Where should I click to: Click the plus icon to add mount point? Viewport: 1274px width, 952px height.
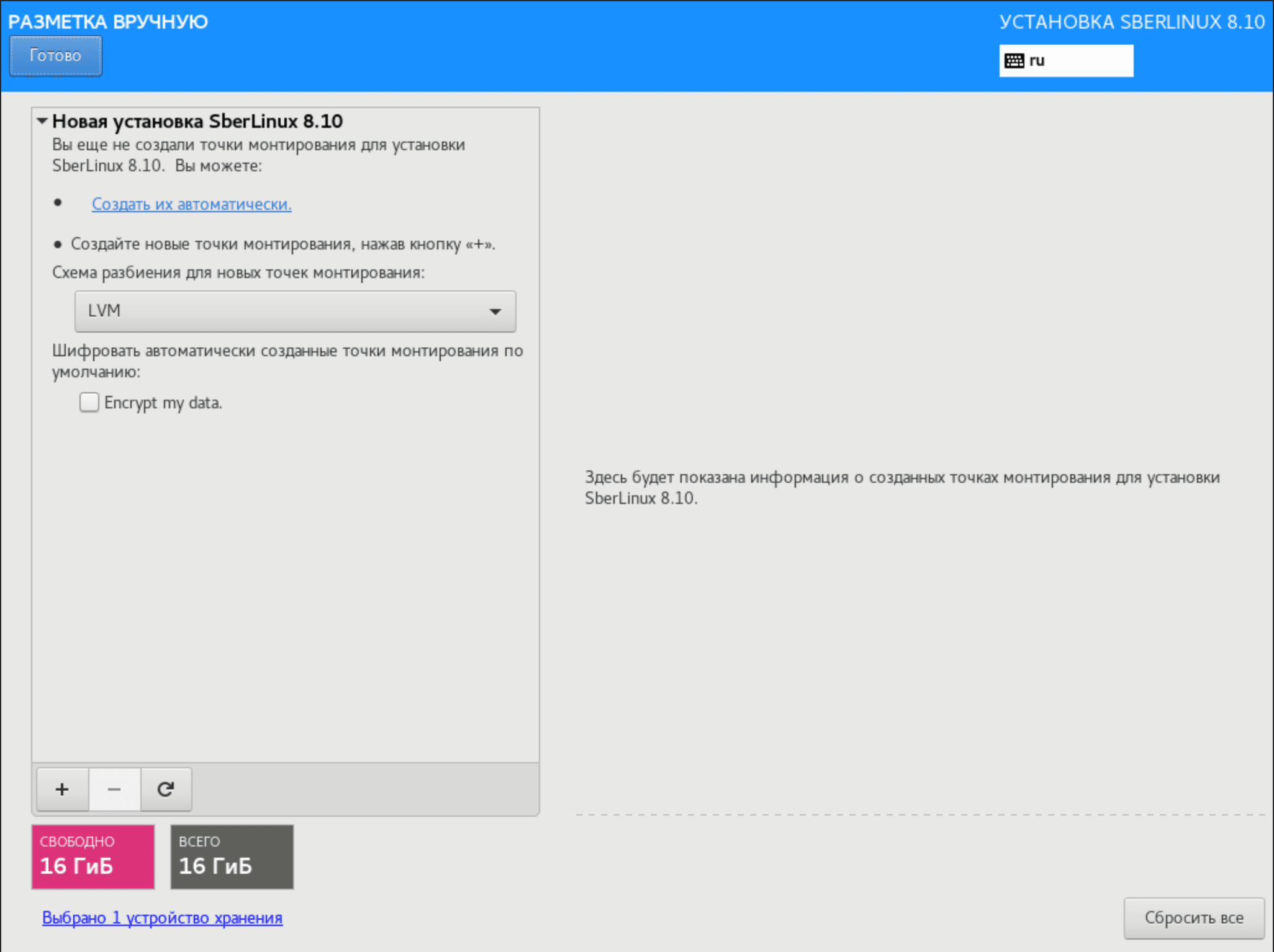pos(62,789)
